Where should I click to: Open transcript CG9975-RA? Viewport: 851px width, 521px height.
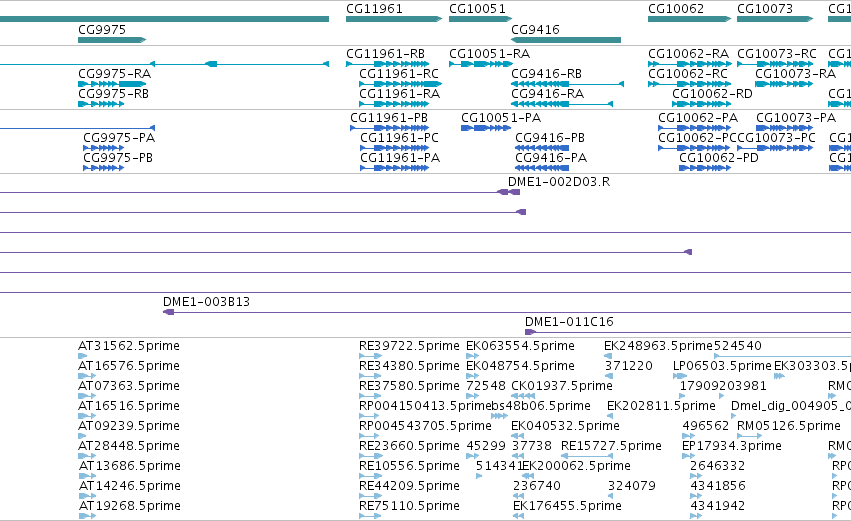[x=112, y=84]
